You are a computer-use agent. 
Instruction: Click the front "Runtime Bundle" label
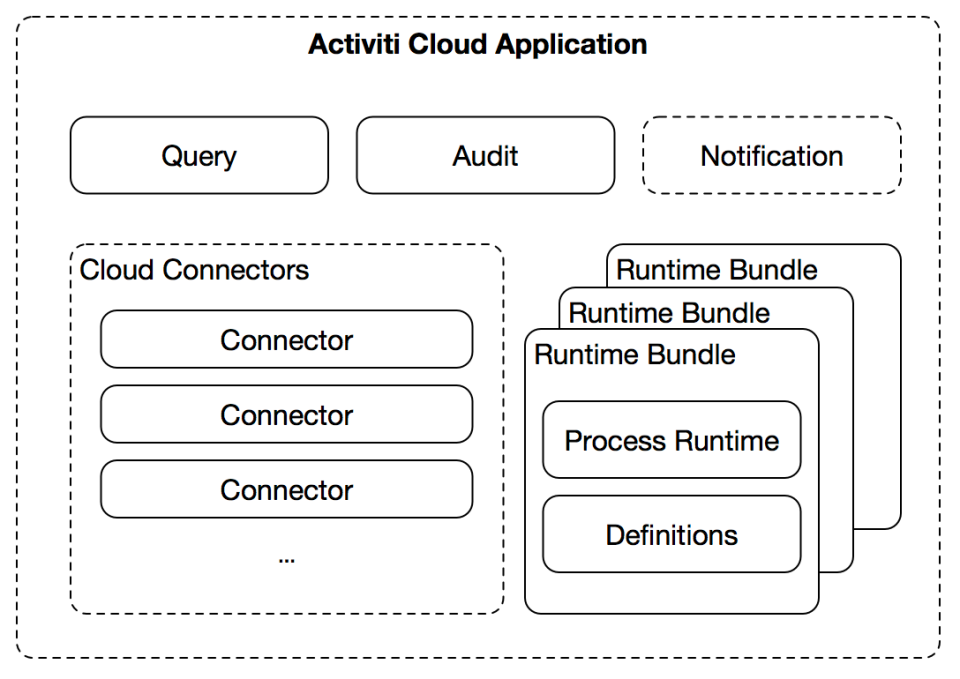click(635, 355)
